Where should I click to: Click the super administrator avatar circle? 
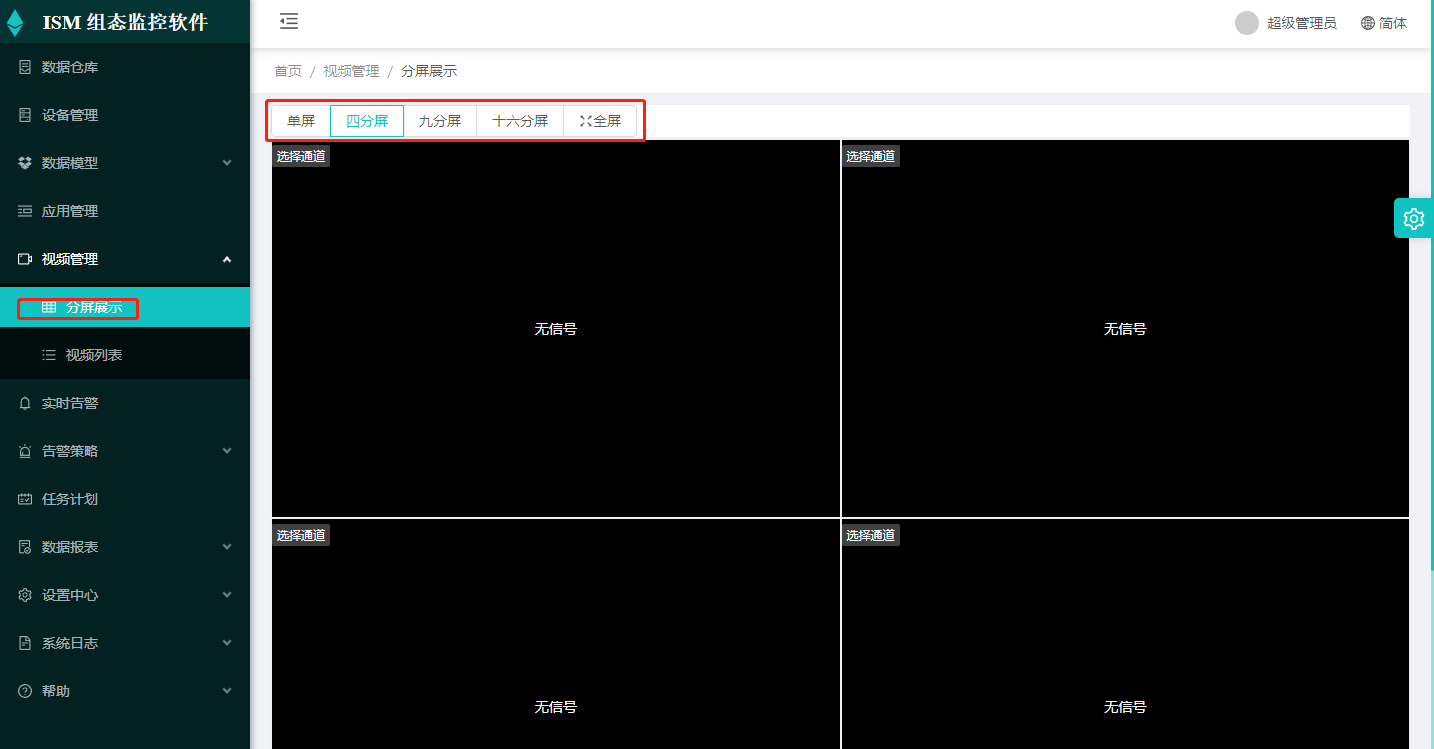click(1246, 23)
